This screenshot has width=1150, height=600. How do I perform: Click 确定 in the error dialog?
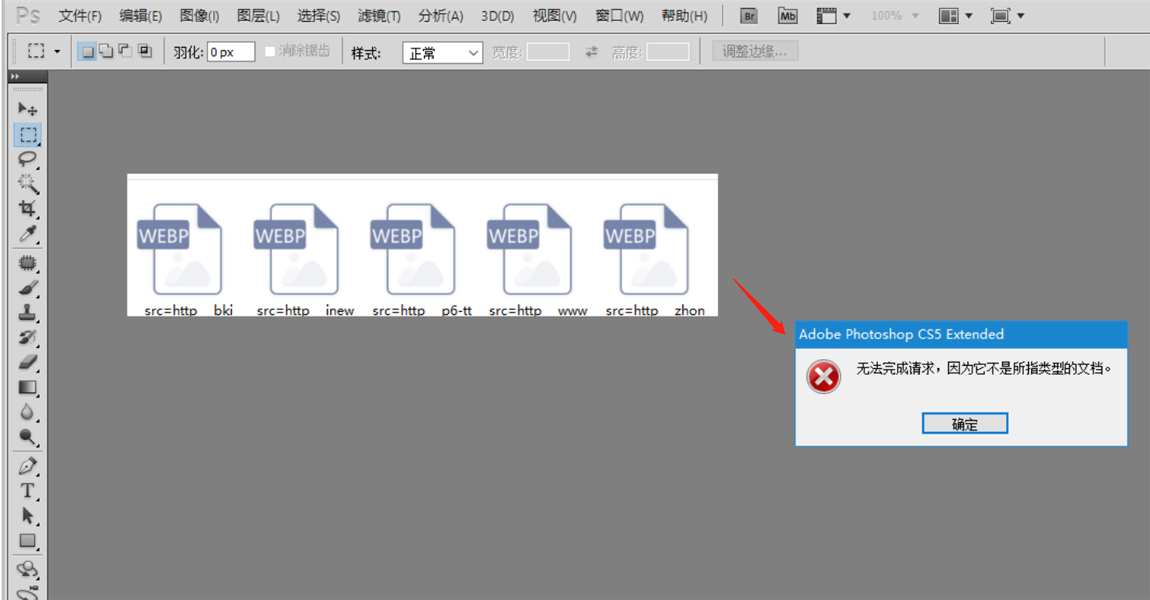[x=964, y=424]
